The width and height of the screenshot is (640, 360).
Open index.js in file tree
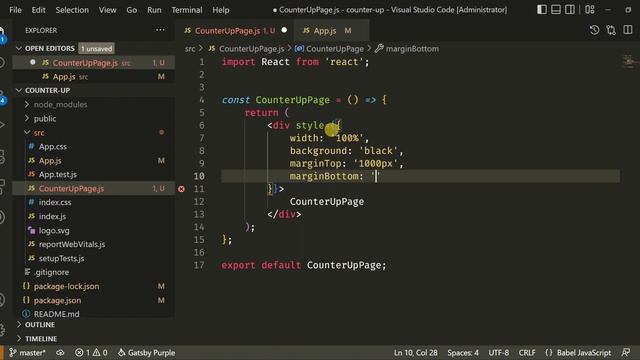(94, 216)
